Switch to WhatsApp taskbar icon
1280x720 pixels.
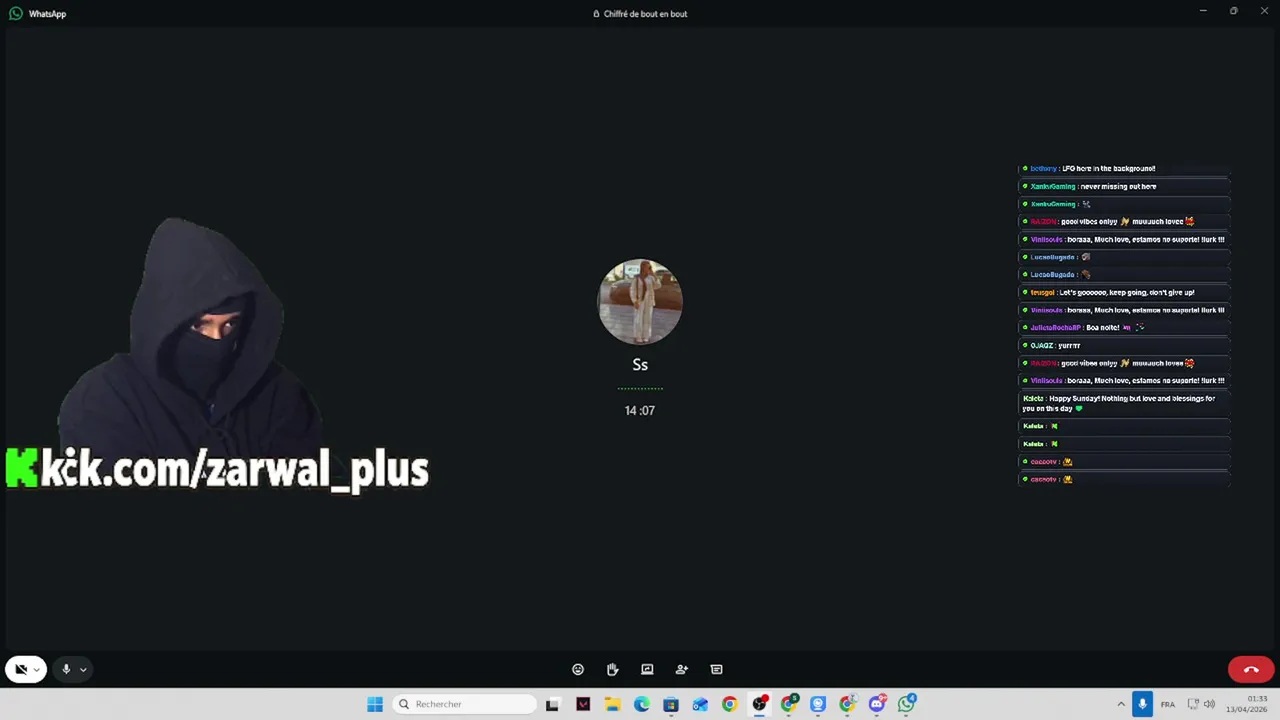[x=906, y=704]
